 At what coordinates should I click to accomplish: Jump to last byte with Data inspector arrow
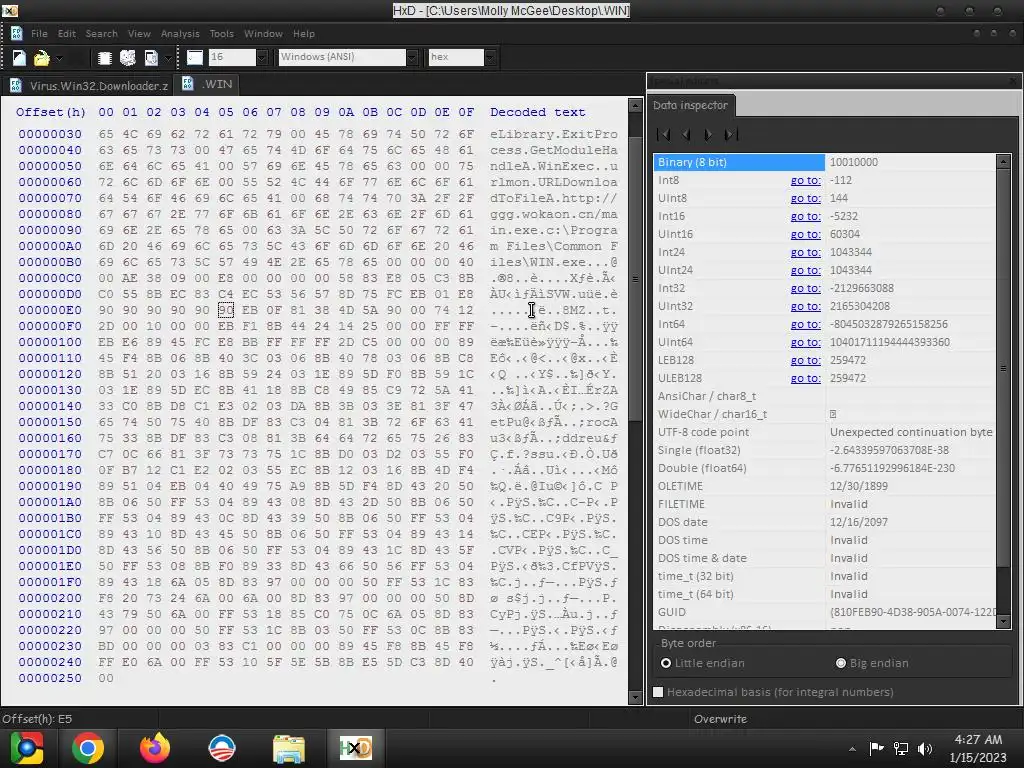coord(731,135)
